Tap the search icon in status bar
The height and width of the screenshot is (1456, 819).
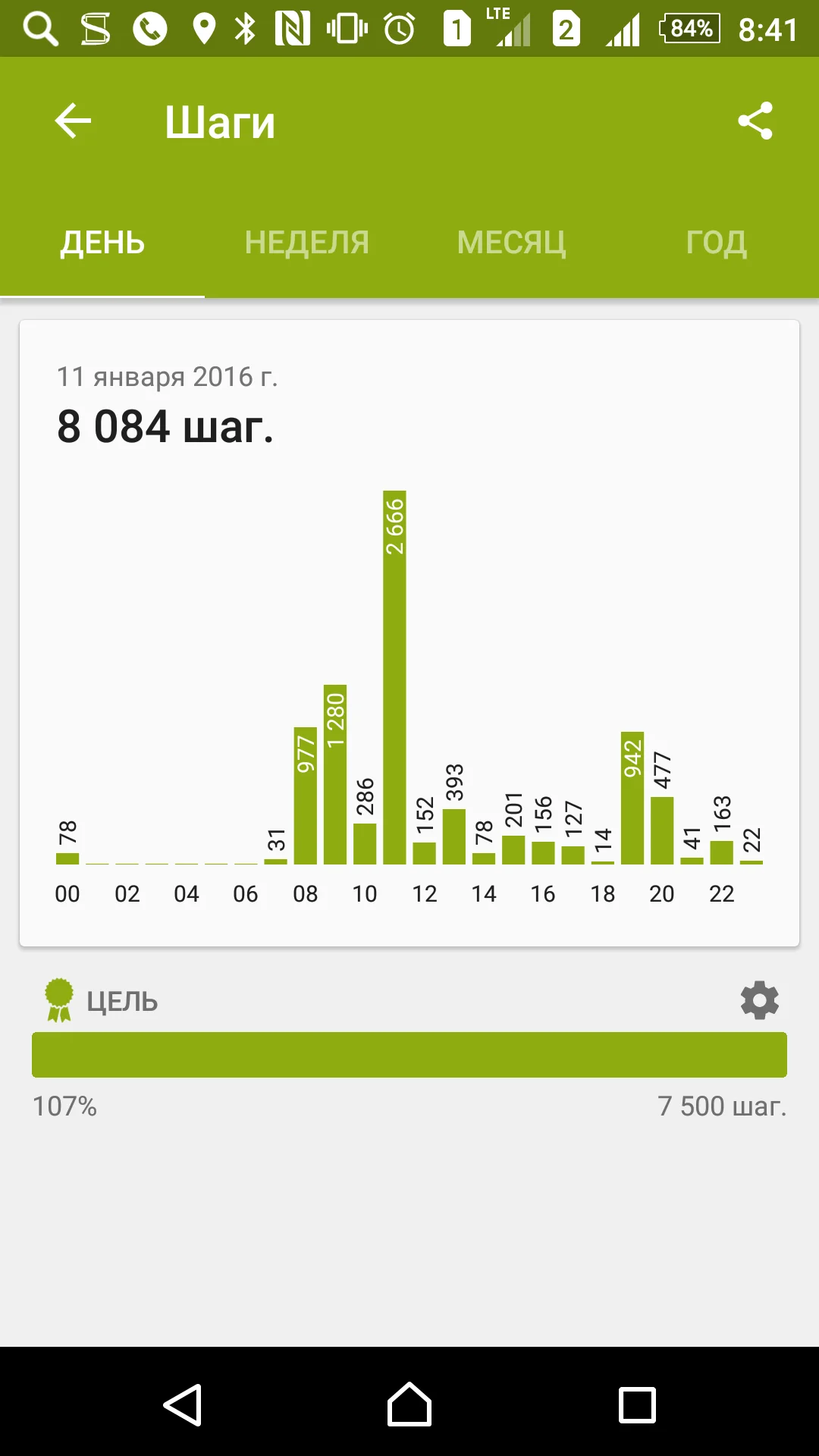click(x=40, y=30)
